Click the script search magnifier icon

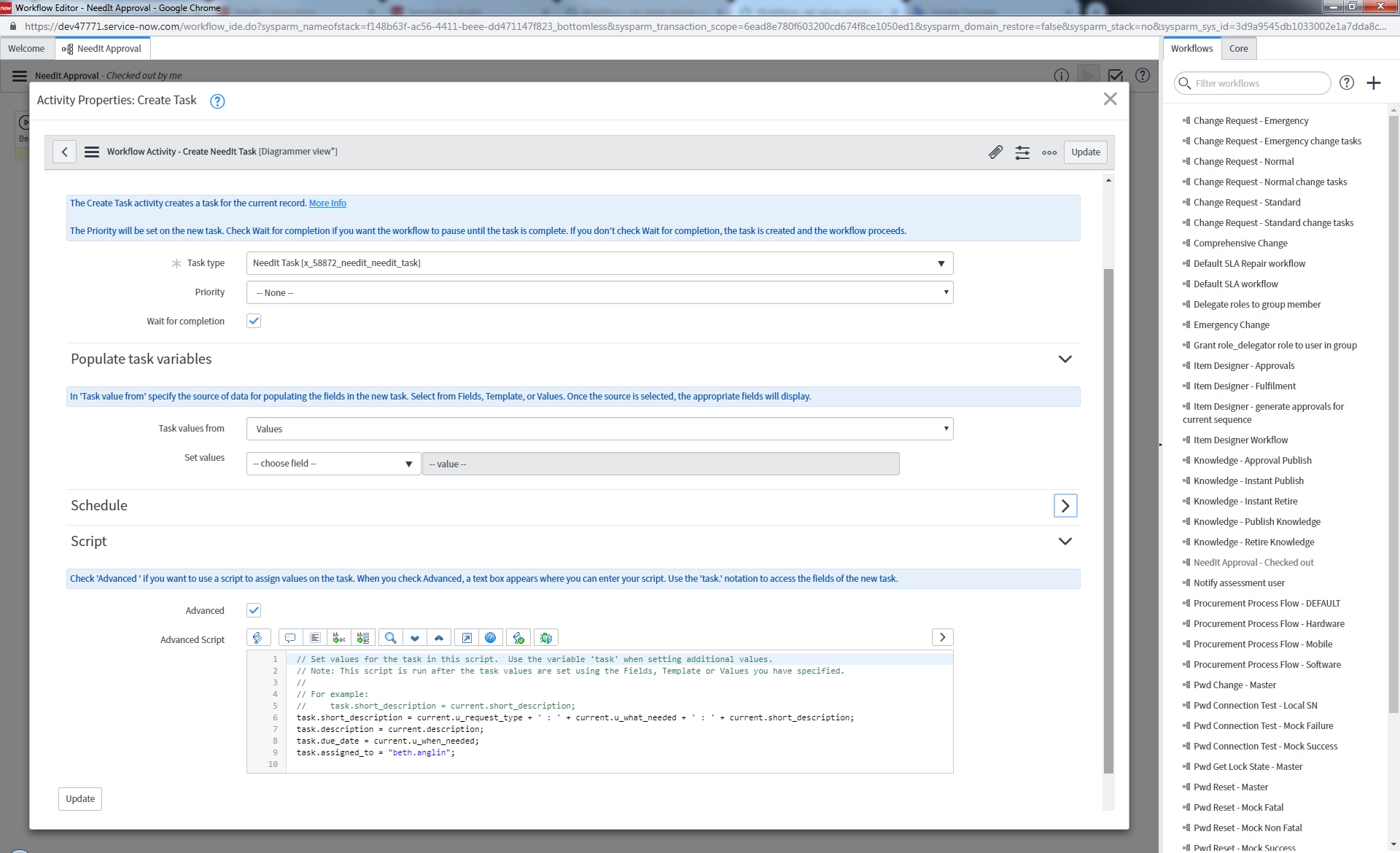(x=391, y=638)
